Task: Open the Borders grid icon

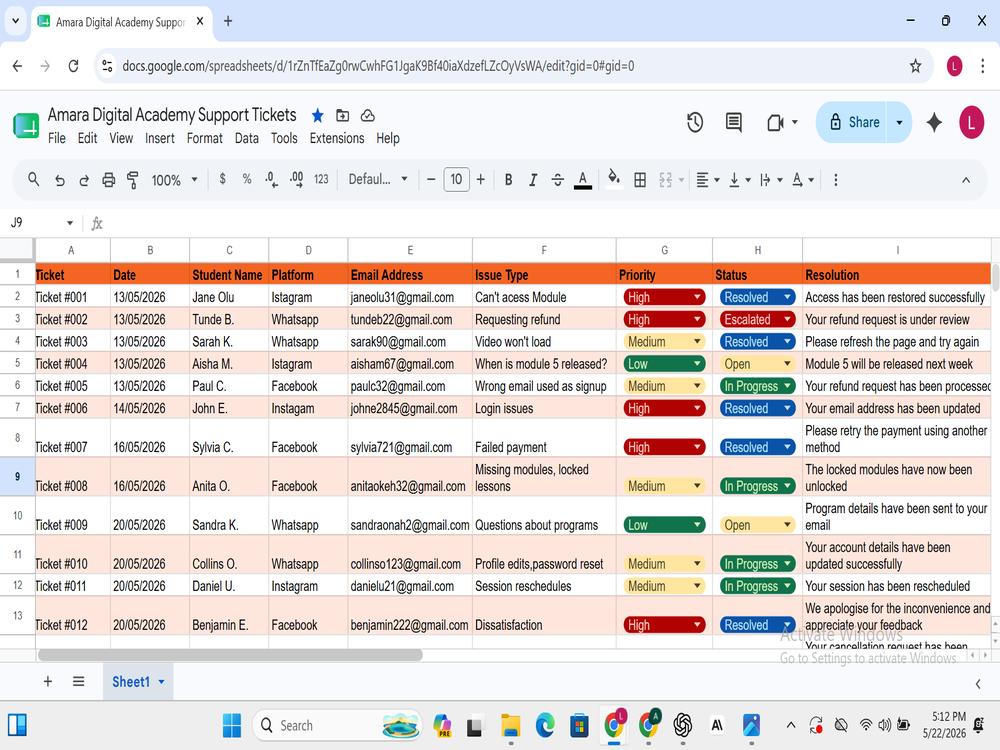Action: 640,180
